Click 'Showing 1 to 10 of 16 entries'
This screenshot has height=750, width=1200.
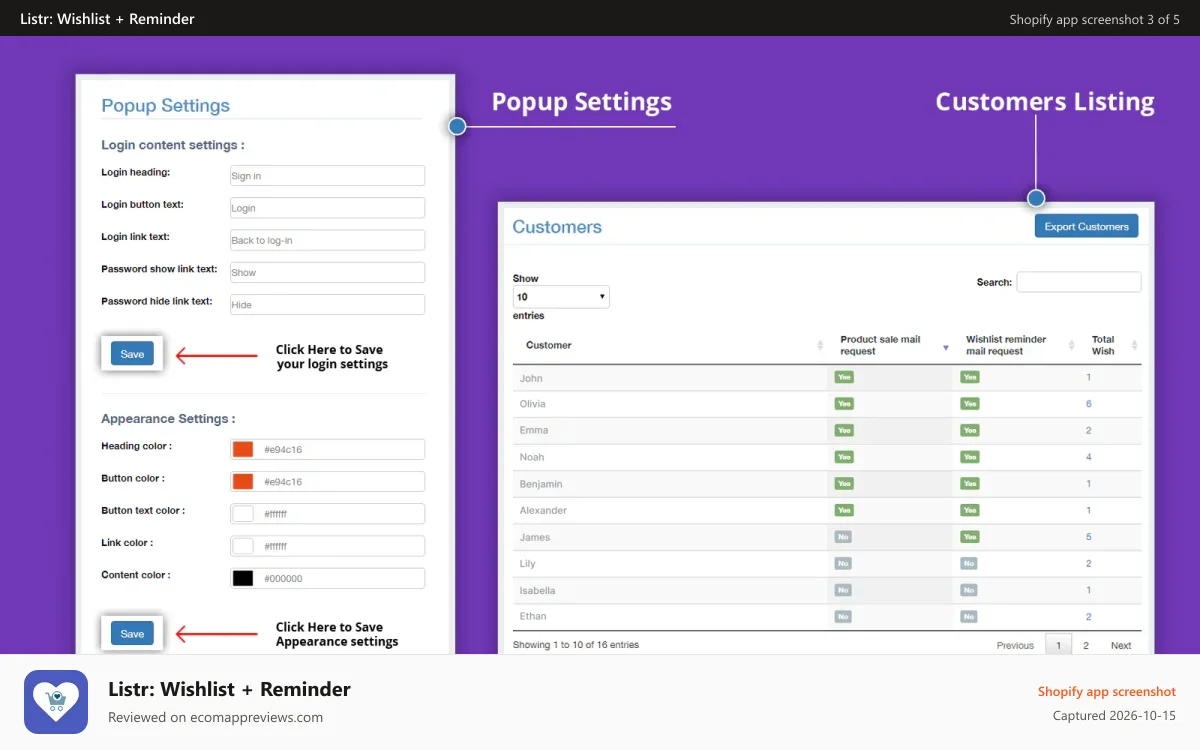(x=576, y=645)
